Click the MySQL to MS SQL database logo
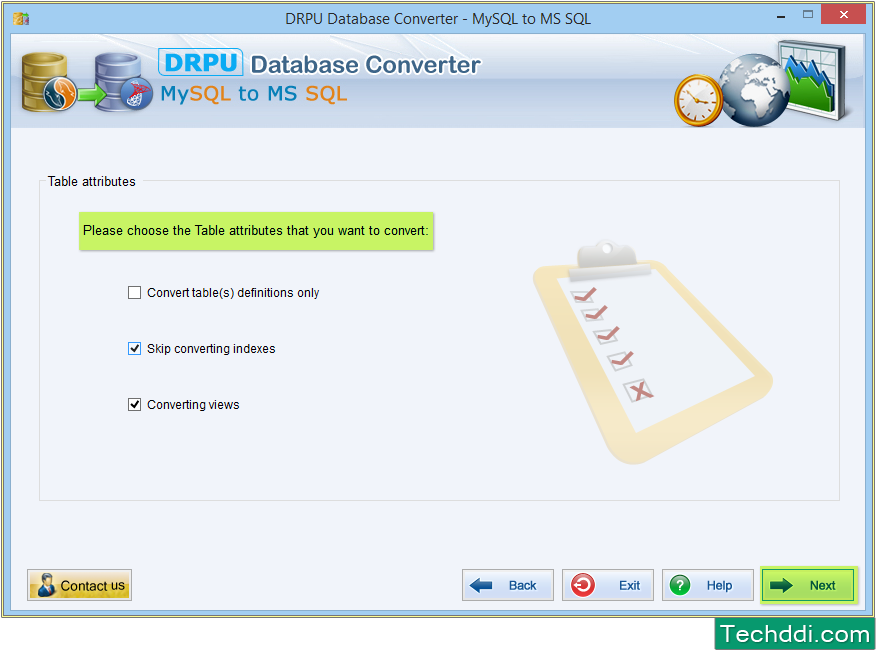This screenshot has height=658, width=876. [87, 82]
